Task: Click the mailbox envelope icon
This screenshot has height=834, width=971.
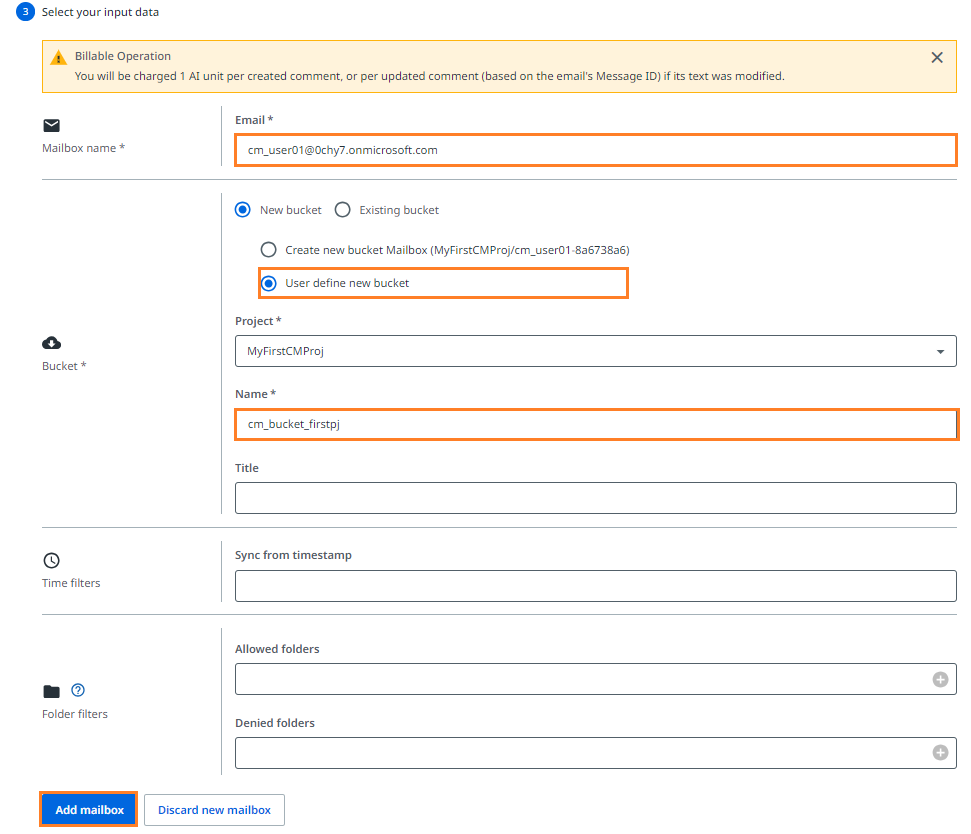Action: 51,126
